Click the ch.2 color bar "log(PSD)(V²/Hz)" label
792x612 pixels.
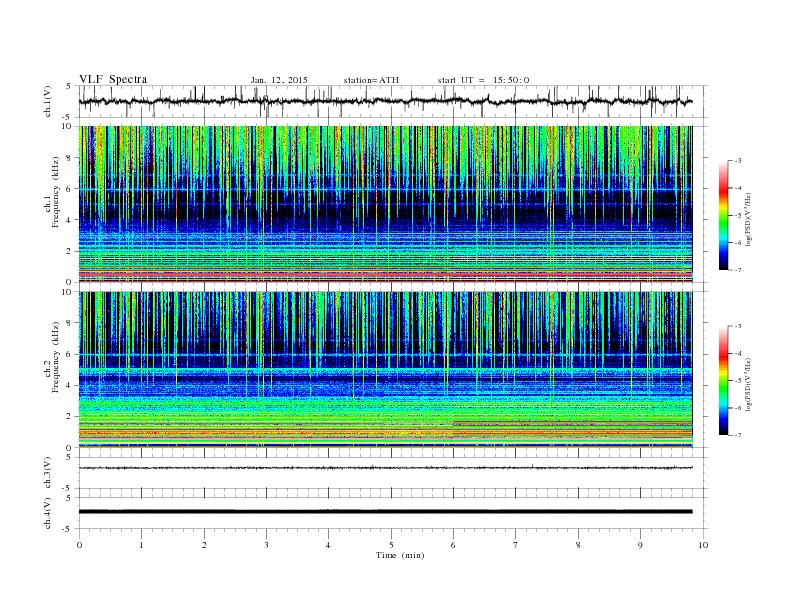[x=748, y=385]
